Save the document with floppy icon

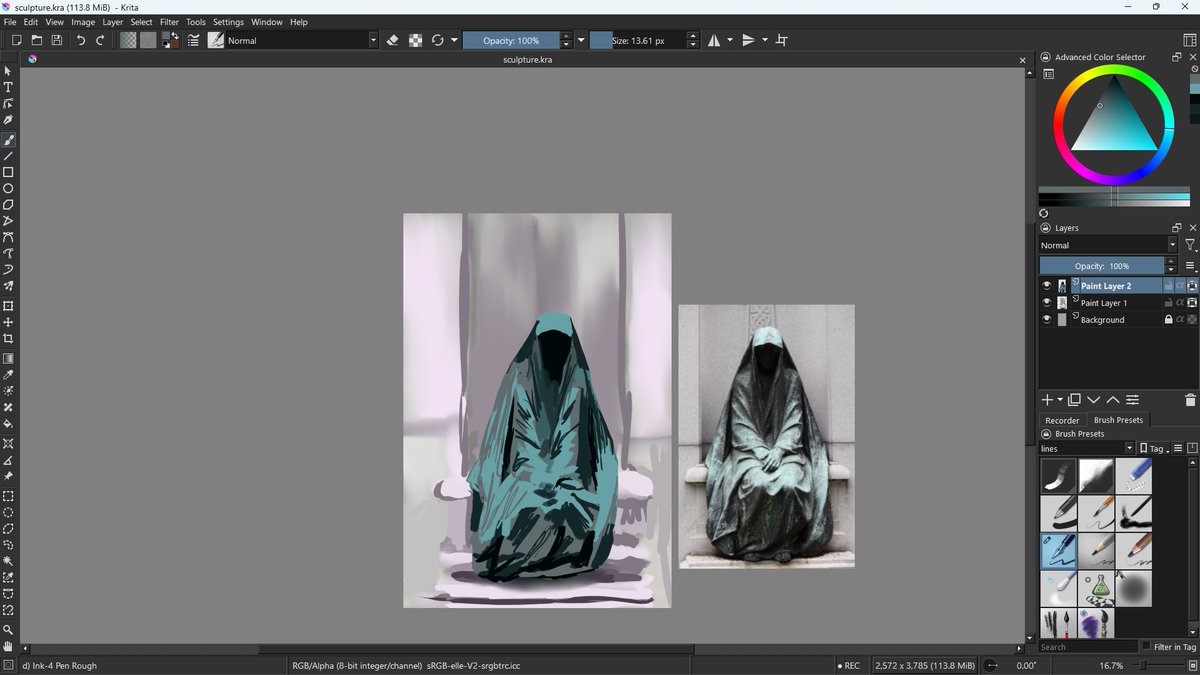point(57,40)
